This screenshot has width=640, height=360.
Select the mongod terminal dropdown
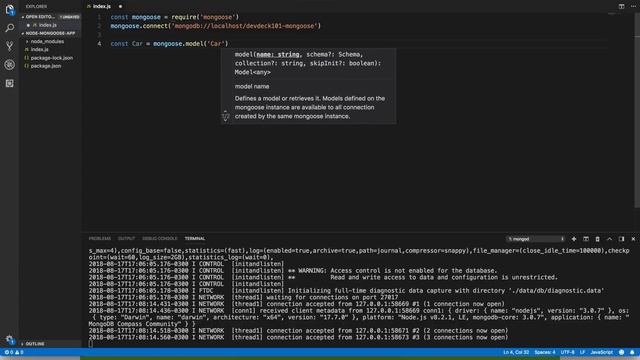coord(536,239)
